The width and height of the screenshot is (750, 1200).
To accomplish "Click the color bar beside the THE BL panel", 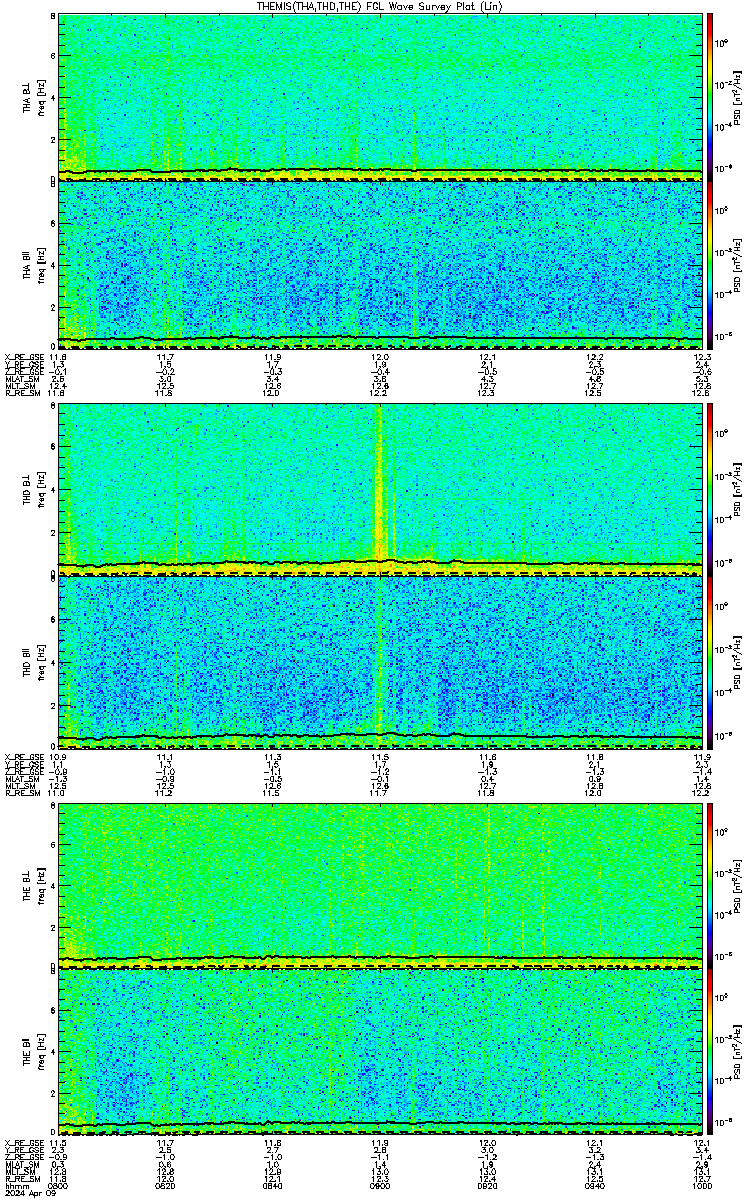I will (710, 884).
